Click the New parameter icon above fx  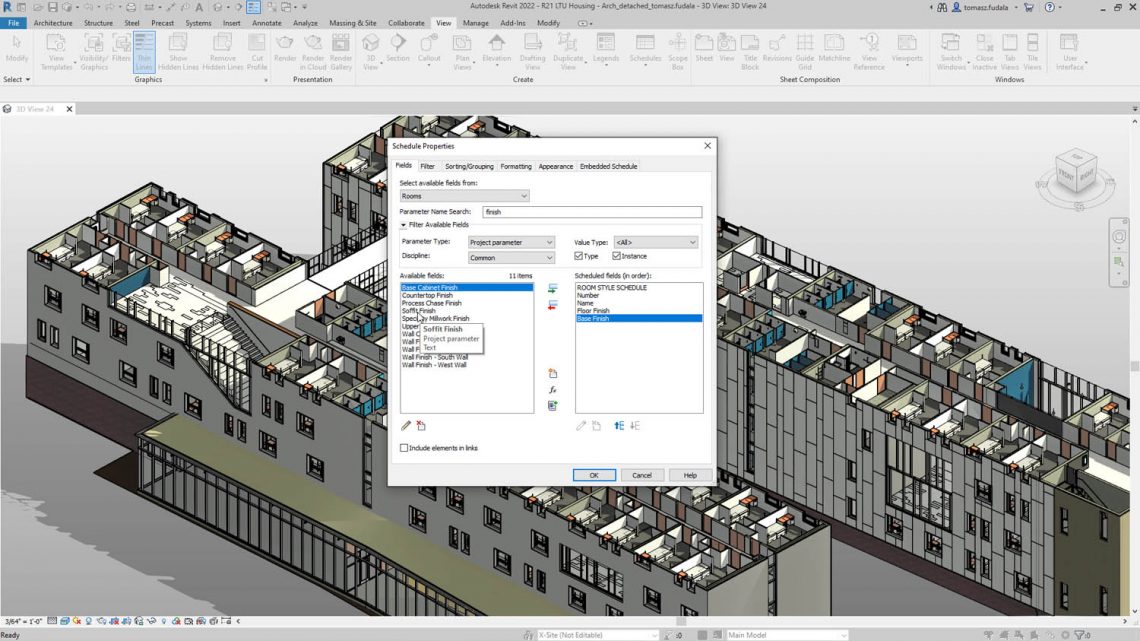click(552, 374)
